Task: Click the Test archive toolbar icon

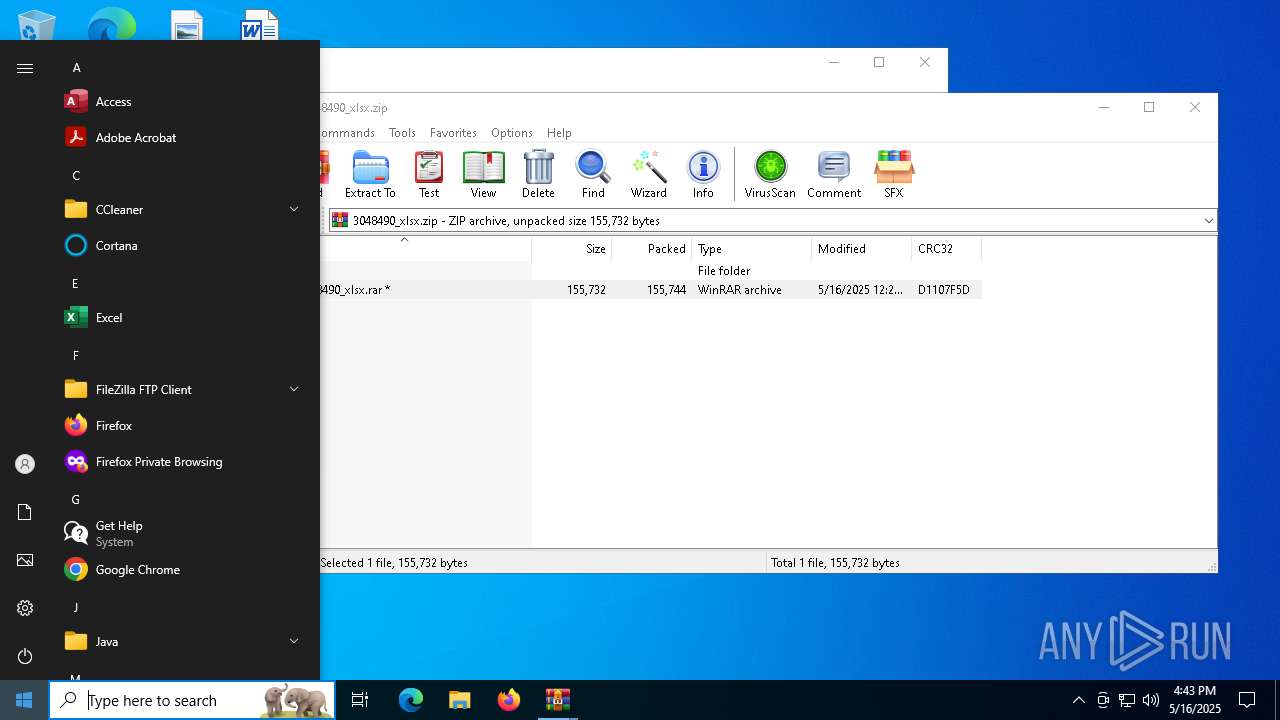Action: (429, 174)
